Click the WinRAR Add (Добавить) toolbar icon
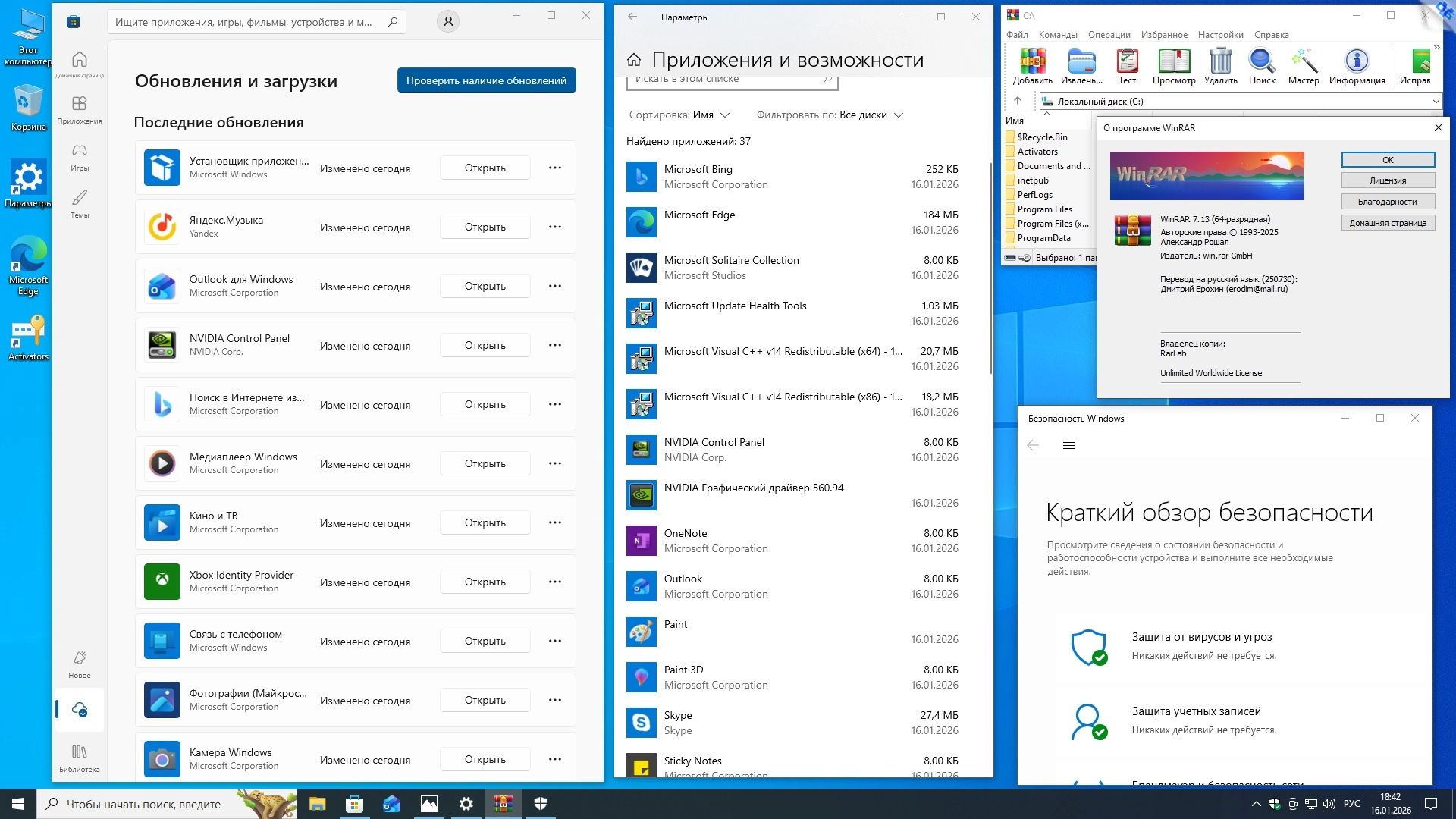 (1032, 65)
